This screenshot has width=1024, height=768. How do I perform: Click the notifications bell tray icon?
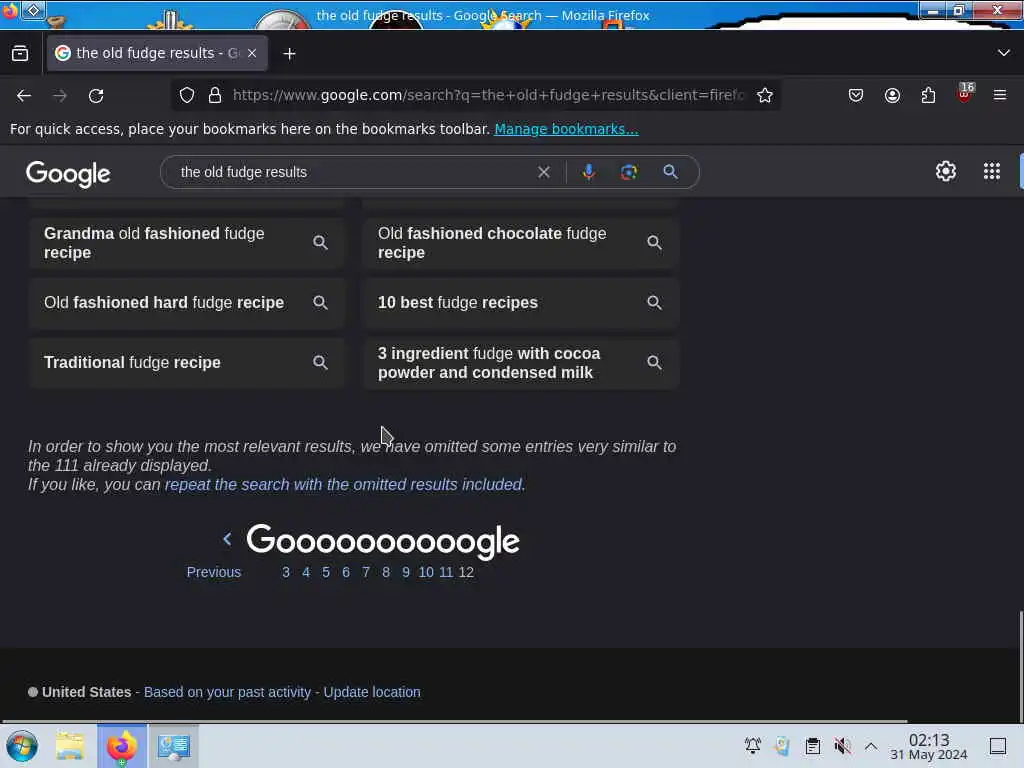point(752,746)
